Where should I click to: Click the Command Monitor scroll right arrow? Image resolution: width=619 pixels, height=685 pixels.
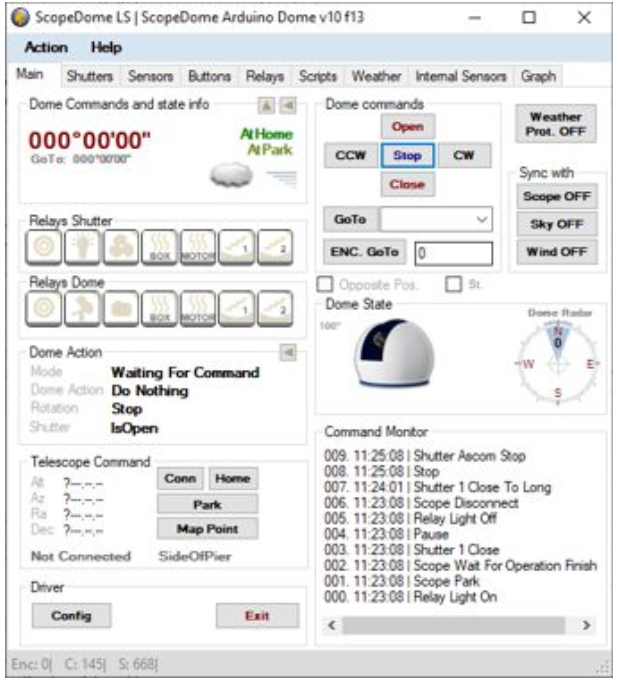coord(587,626)
